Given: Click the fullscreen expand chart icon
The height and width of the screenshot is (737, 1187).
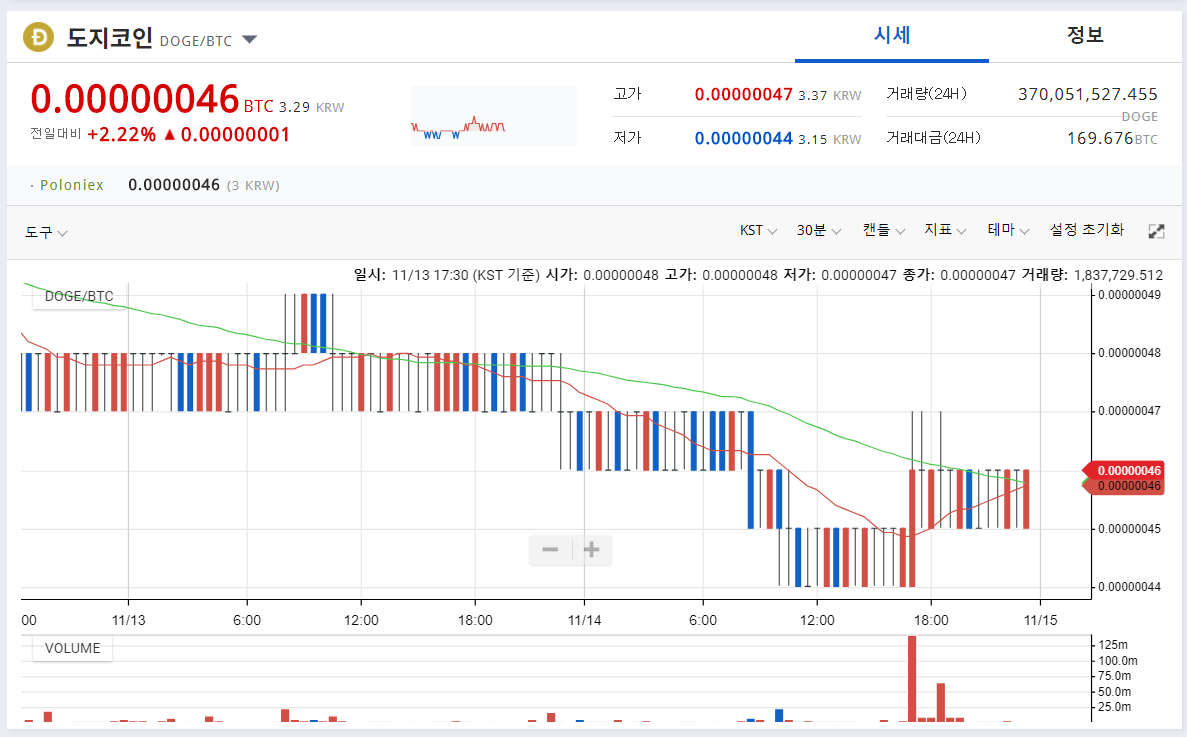Looking at the screenshot, I should click(x=1156, y=232).
